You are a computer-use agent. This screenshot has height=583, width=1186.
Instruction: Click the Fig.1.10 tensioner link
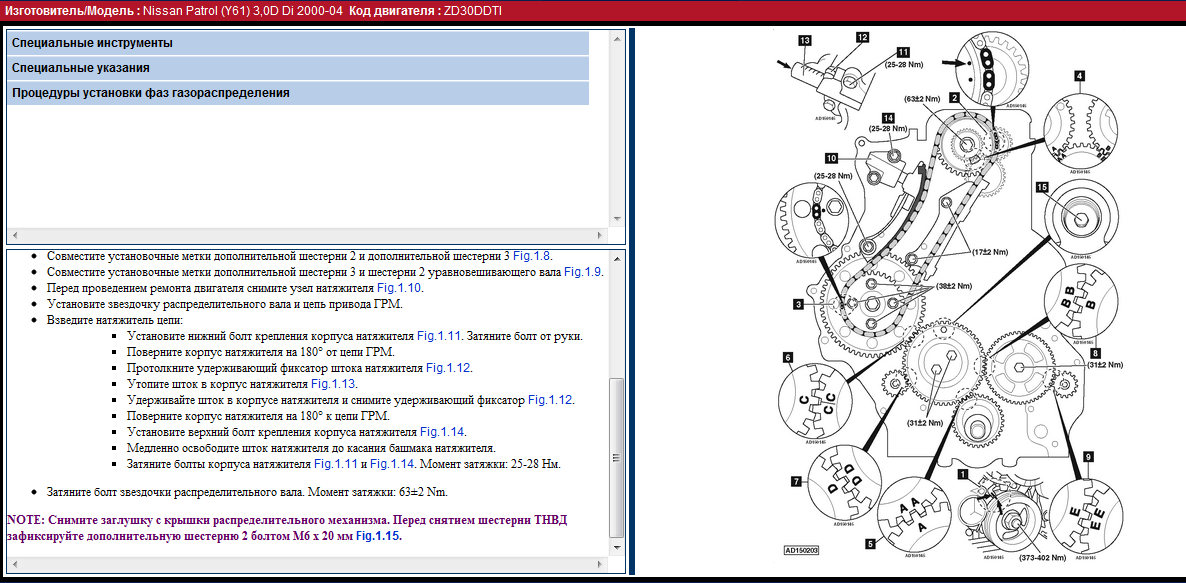point(399,288)
